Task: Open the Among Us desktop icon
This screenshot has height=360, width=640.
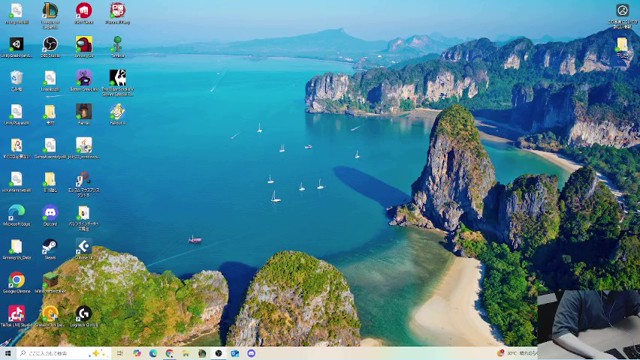Action: click(84, 44)
